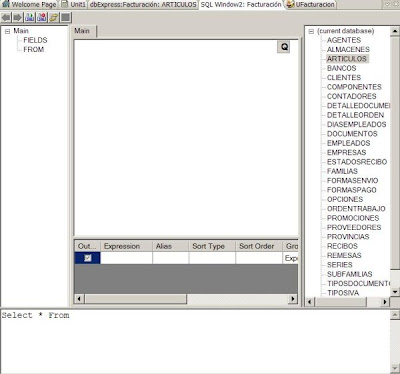Click the red-dot database toolbar icon
400x374 pixels.
[x=42, y=17]
